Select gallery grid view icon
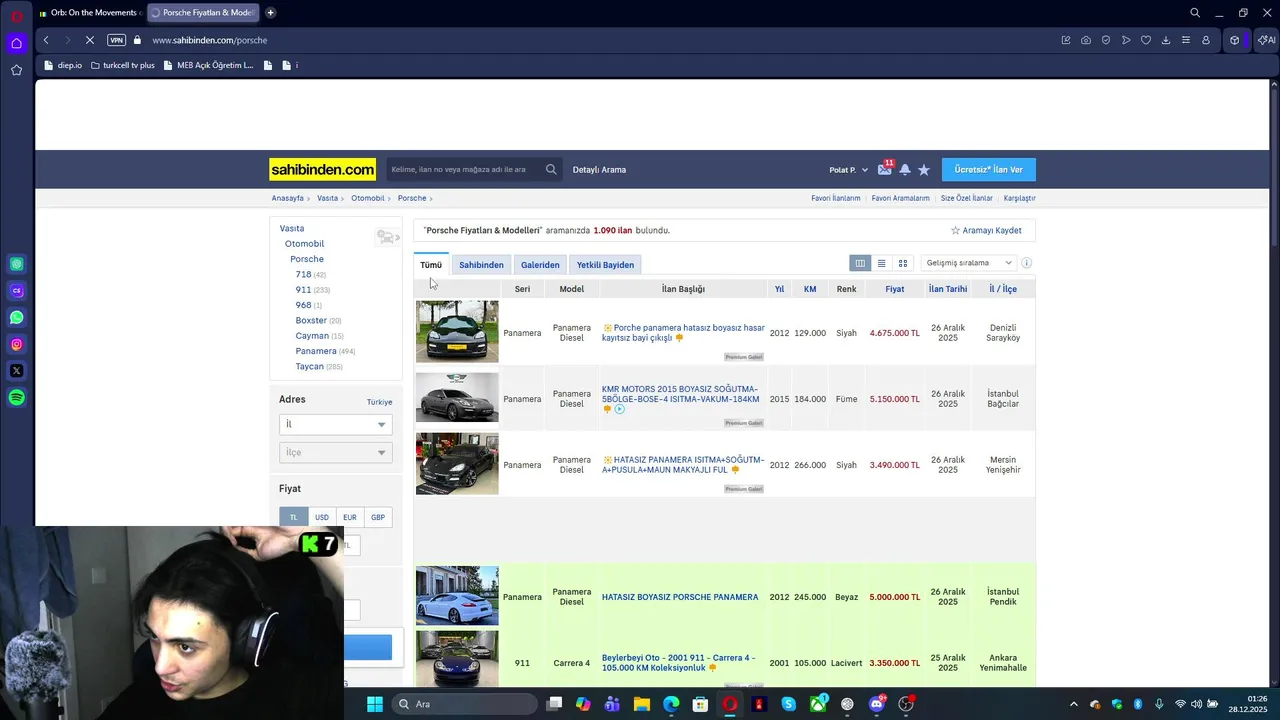 (x=903, y=263)
